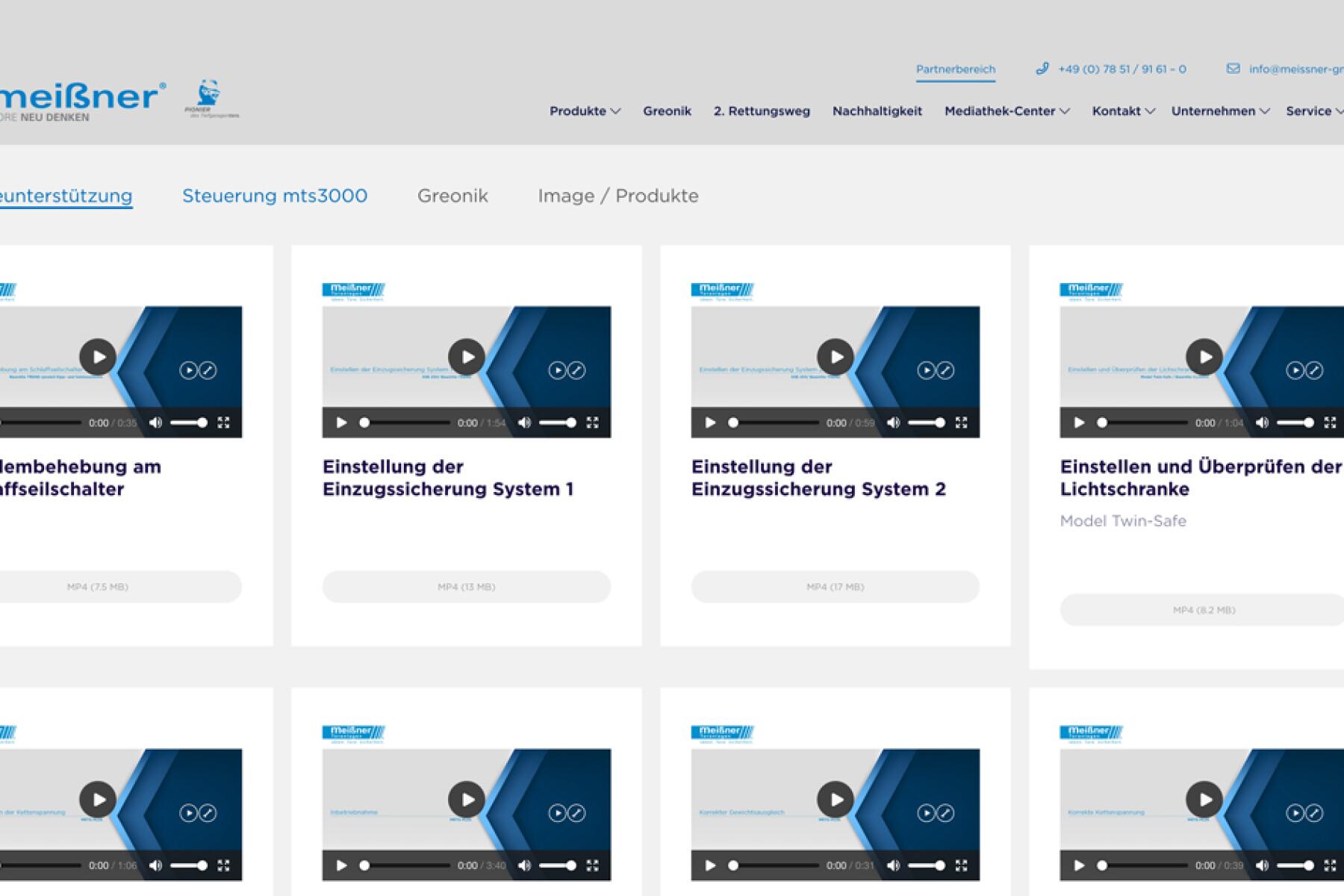Screen dimensions: 1344x896
Task: Open fullscreen for Einzugssicherung System 1 video
Action: [x=592, y=423]
